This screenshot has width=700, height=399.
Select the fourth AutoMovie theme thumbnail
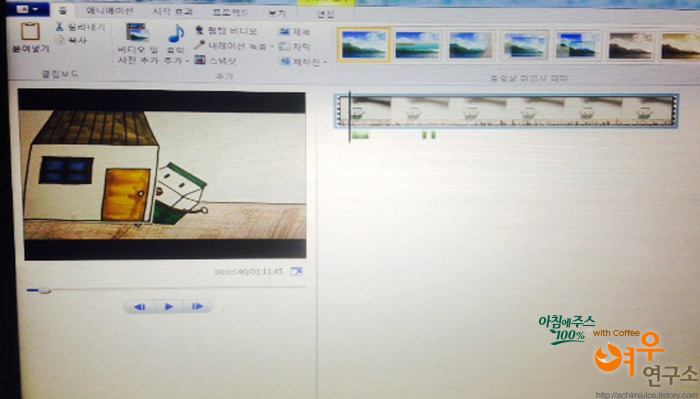[x=524, y=45]
